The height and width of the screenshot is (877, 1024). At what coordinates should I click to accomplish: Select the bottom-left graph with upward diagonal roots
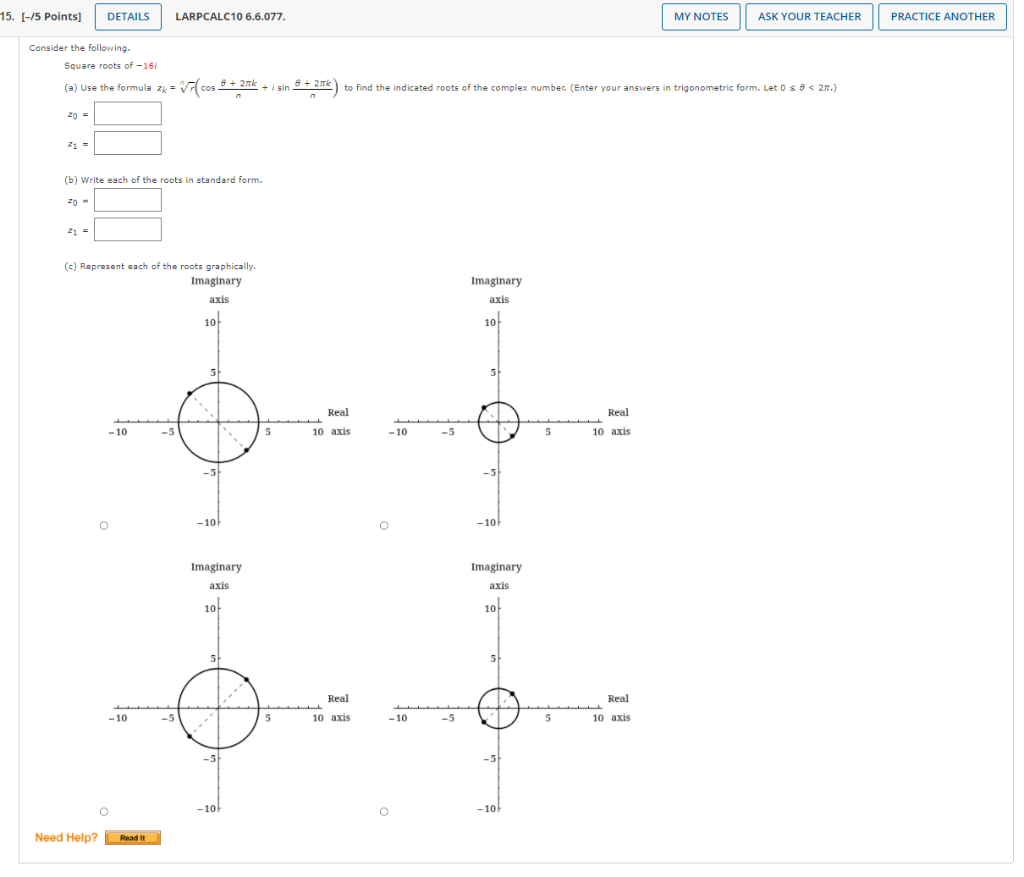point(104,811)
